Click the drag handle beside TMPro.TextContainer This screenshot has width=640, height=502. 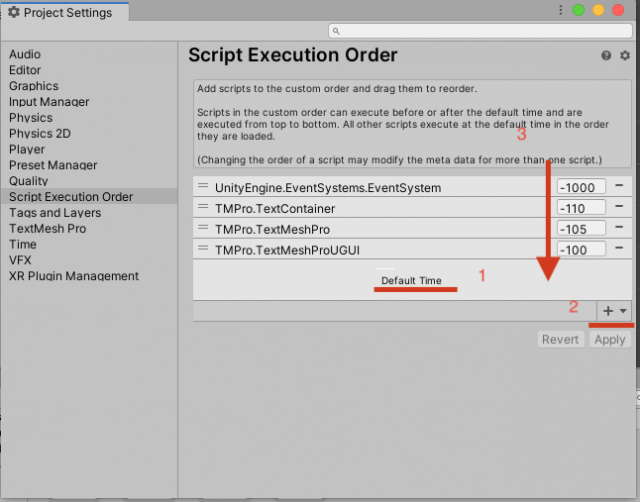coord(203,207)
